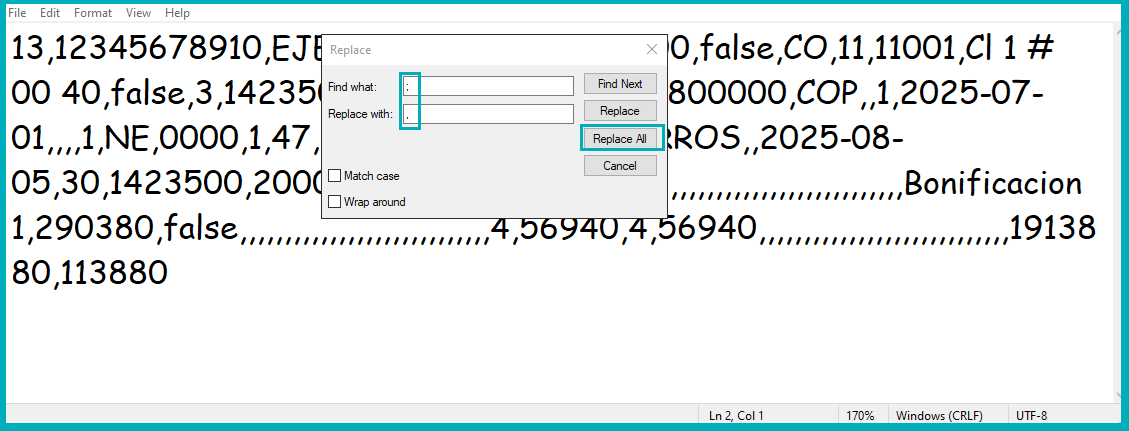Open the Edit menu
The width and height of the screenshot is (1129, 431).
(x=50, y=13)
